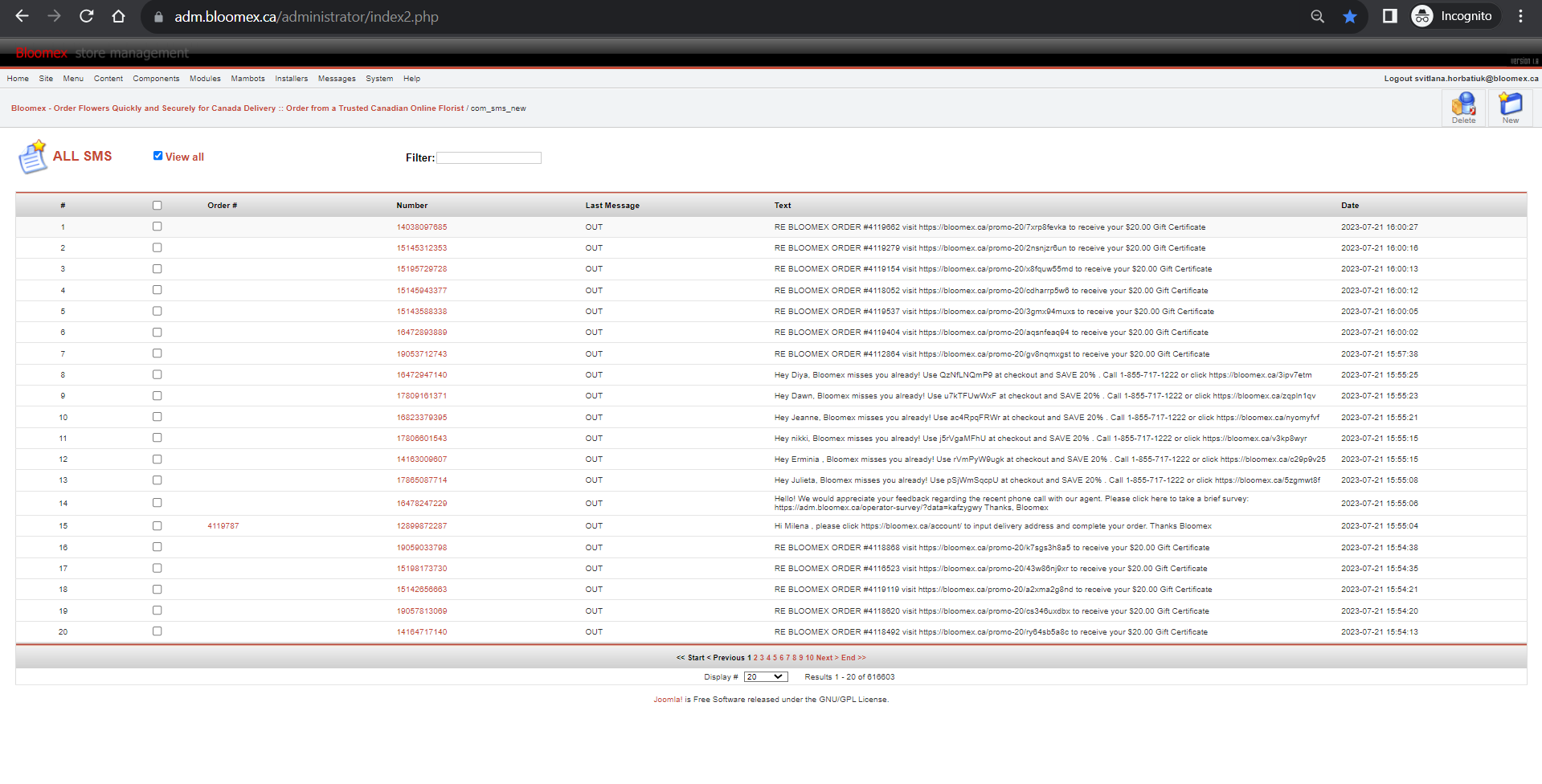
Task: Click the Incognito profile indicator
Action: coord(1455,16)
